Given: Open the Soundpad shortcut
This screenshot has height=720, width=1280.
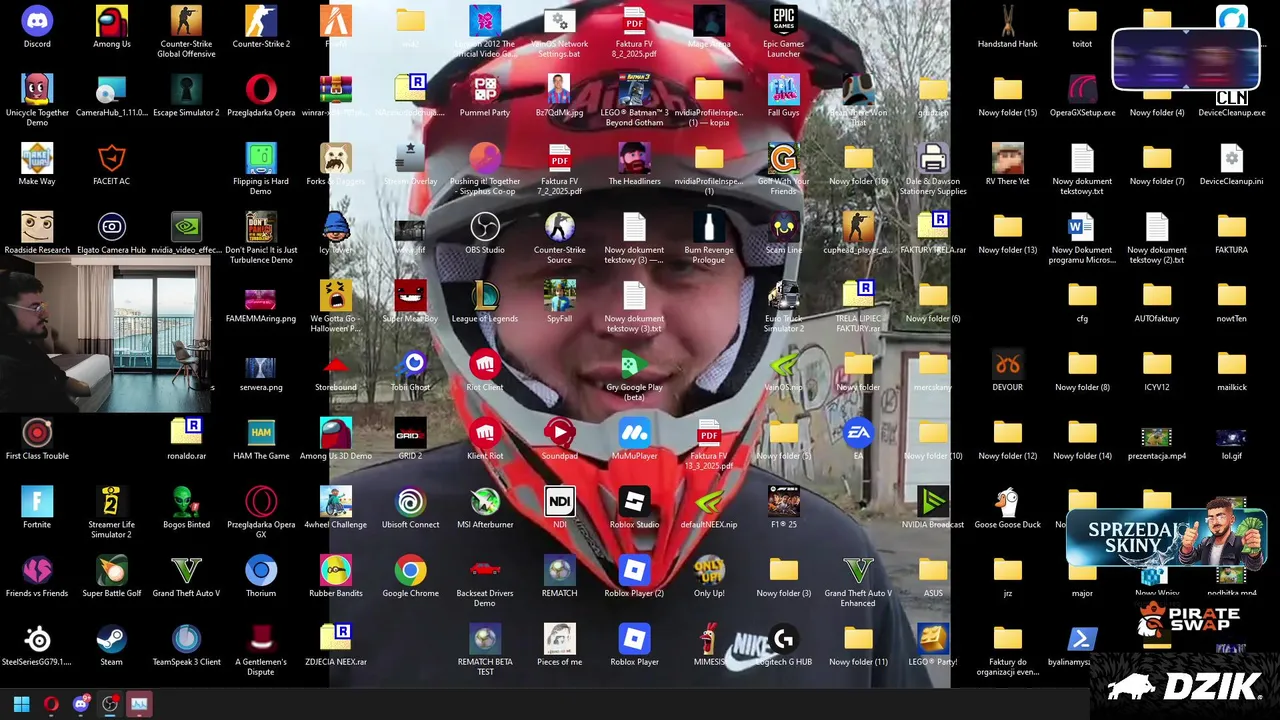Looking at the screenshot, I should coord(559,439).
